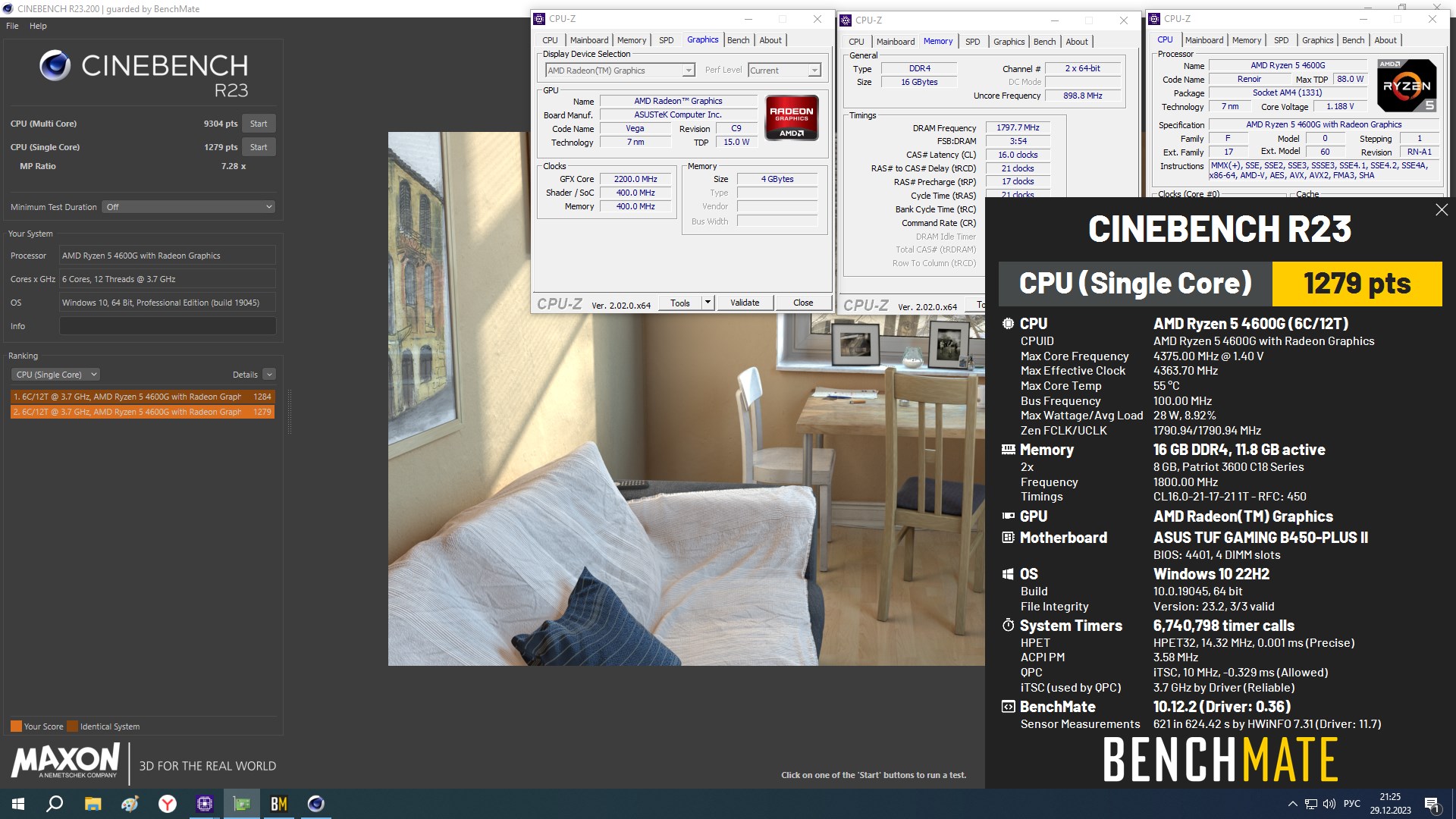Viewport: 1456px width, 819px height.
Task: Switch to Bench tab in Graphics CPU-Z
Action: click(738, 40)
